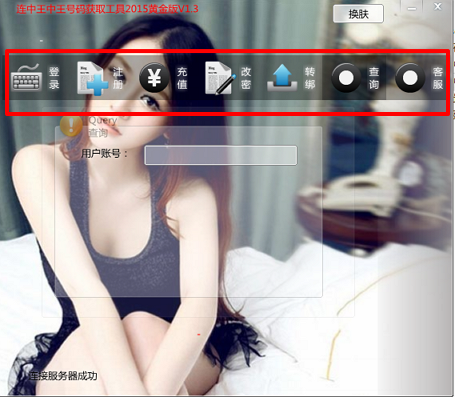Select the 转绑 text label

310,78
